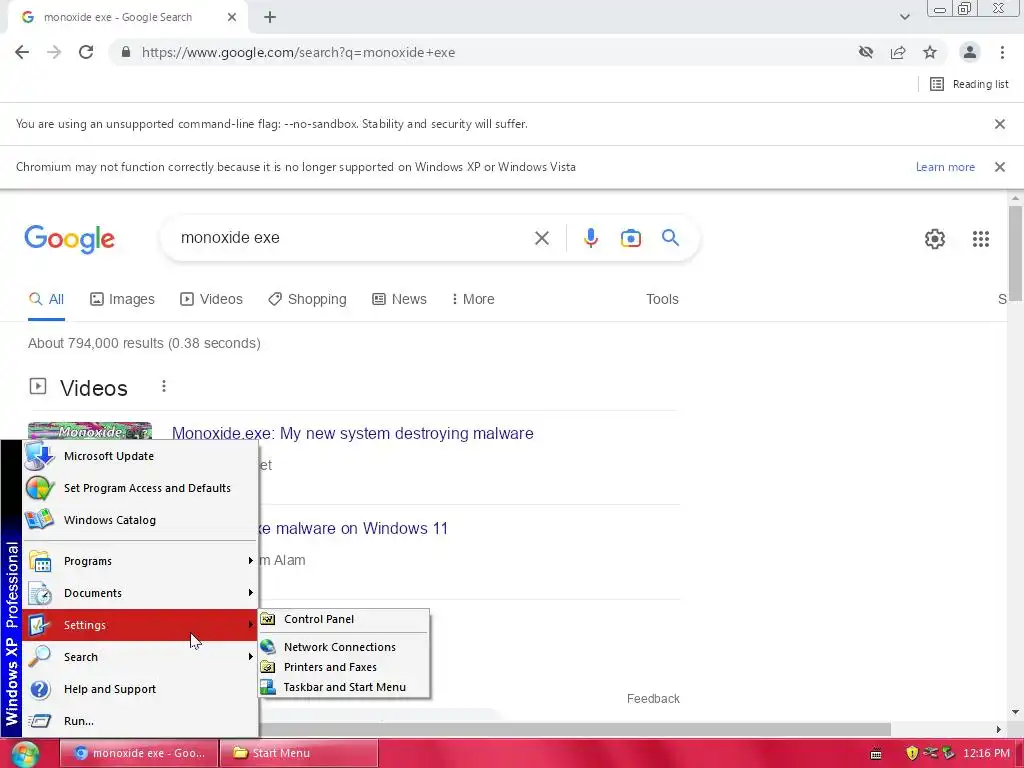Open Taskbar and Start Menu settings
The image size is (1024, 768).
pyautogui.click(x=344, y=687)
